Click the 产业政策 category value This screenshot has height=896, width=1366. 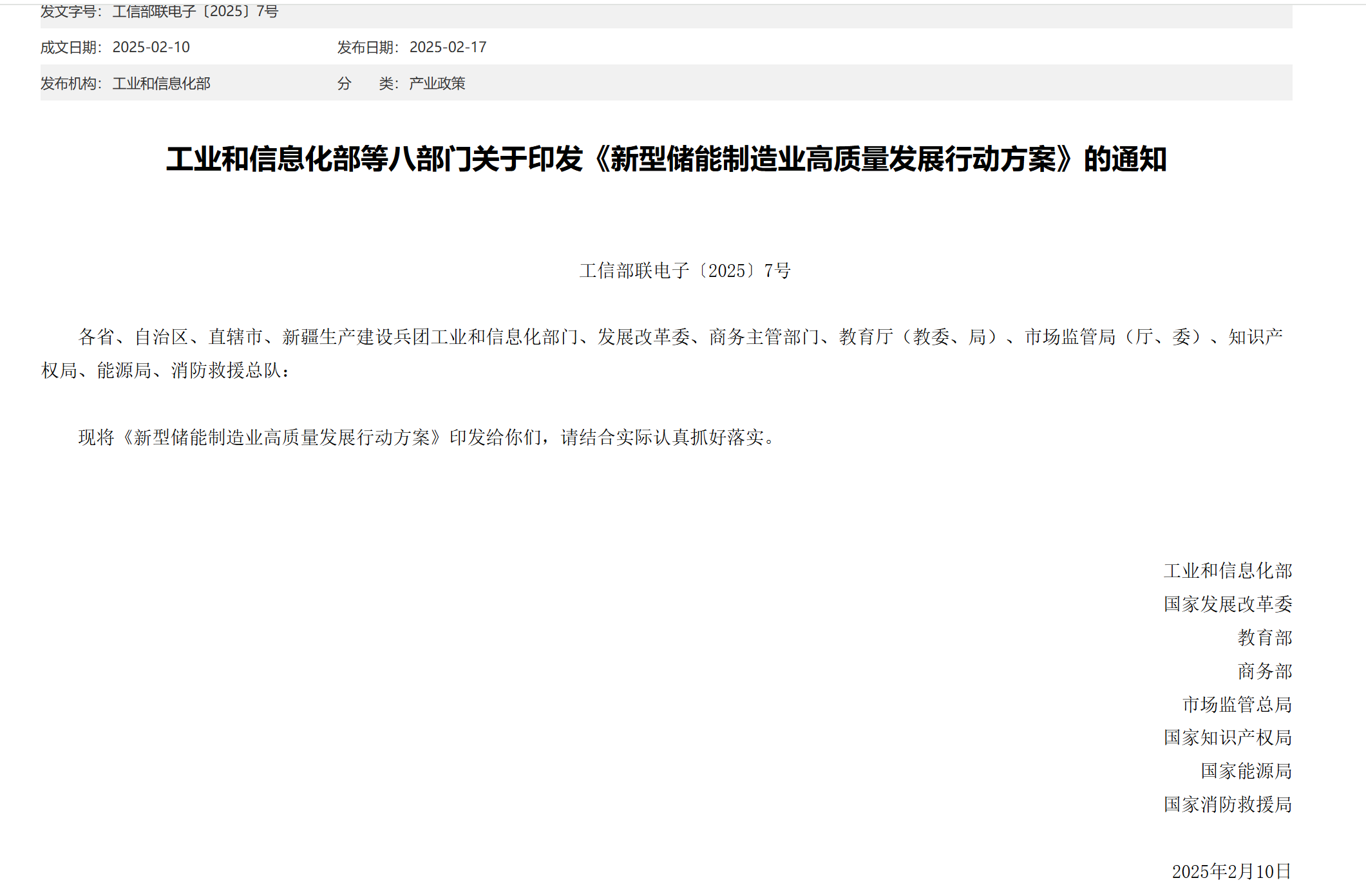pyautogui.click(x=438, y=84)
